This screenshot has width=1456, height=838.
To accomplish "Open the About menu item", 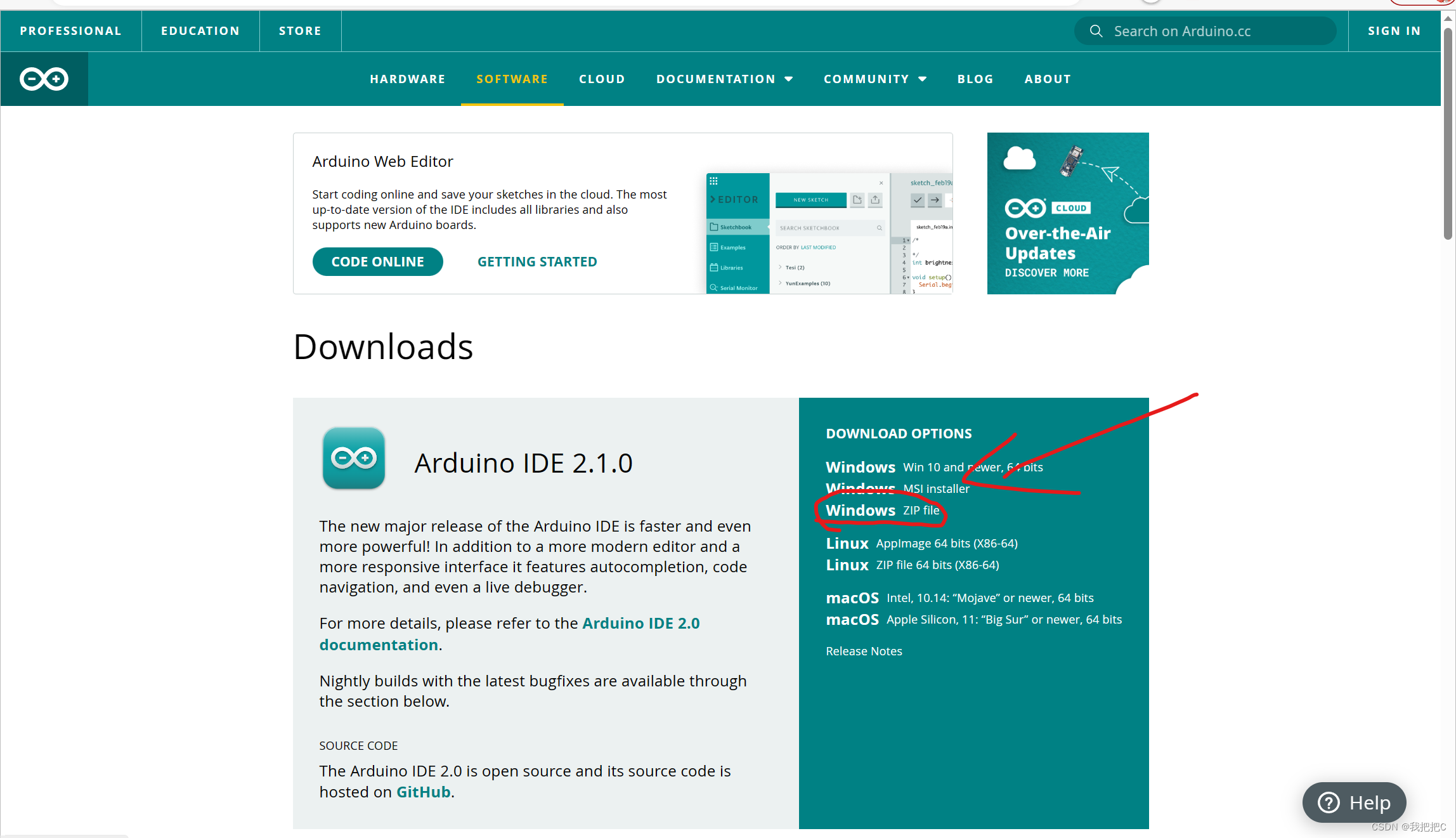I will click(x=1048, y=79).
